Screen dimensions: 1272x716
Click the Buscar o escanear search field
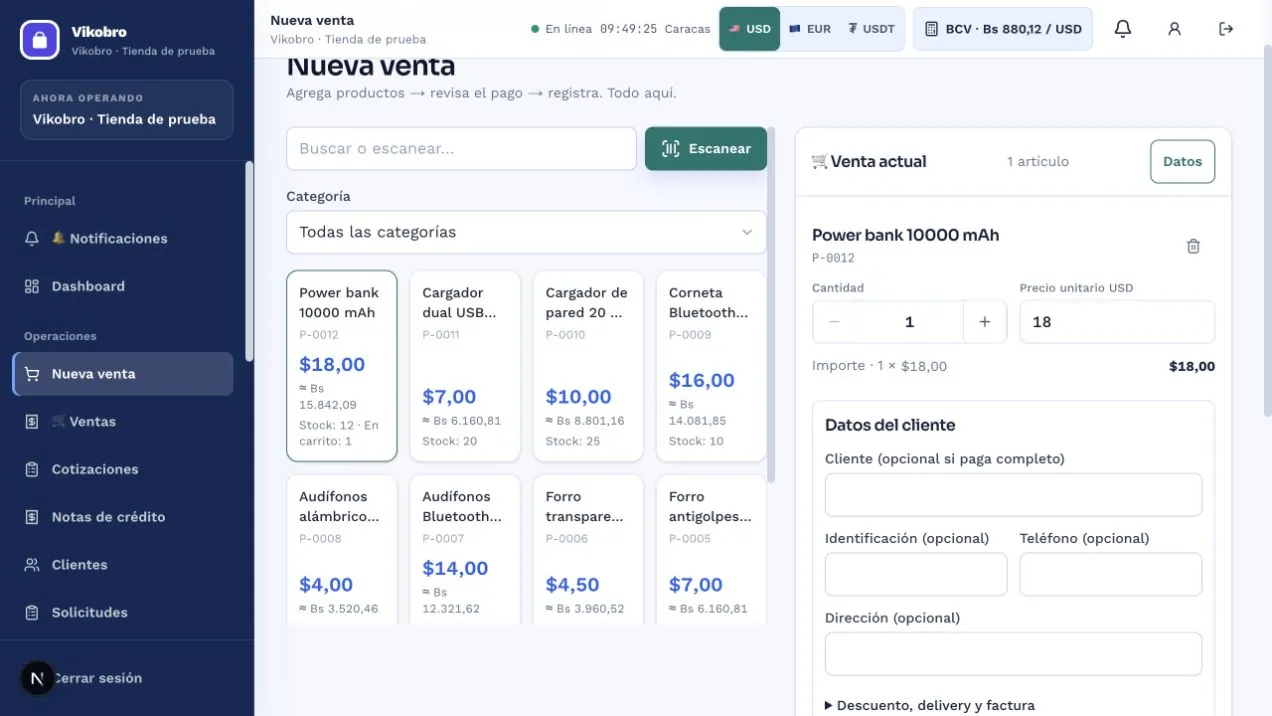[x=461, y=148]
